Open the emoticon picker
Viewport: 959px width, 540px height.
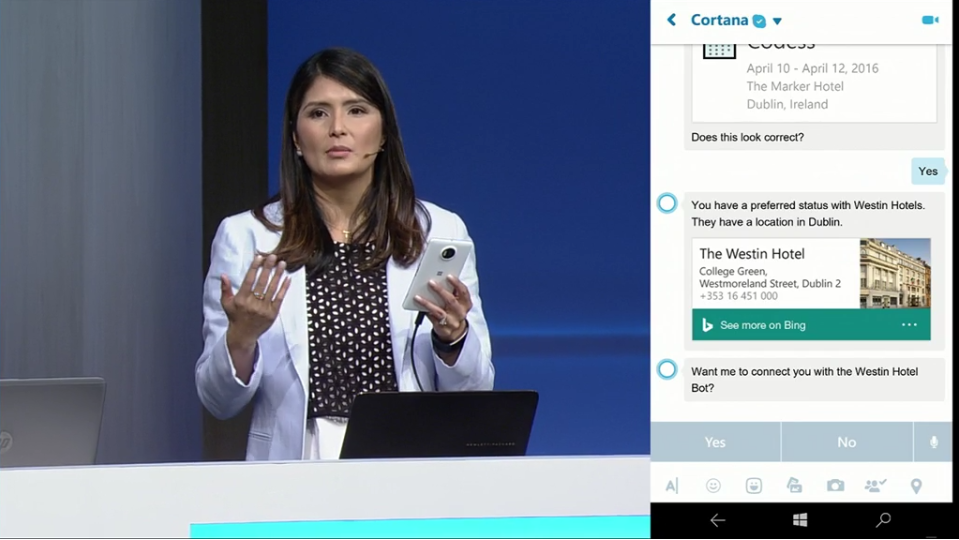(713, 486)
